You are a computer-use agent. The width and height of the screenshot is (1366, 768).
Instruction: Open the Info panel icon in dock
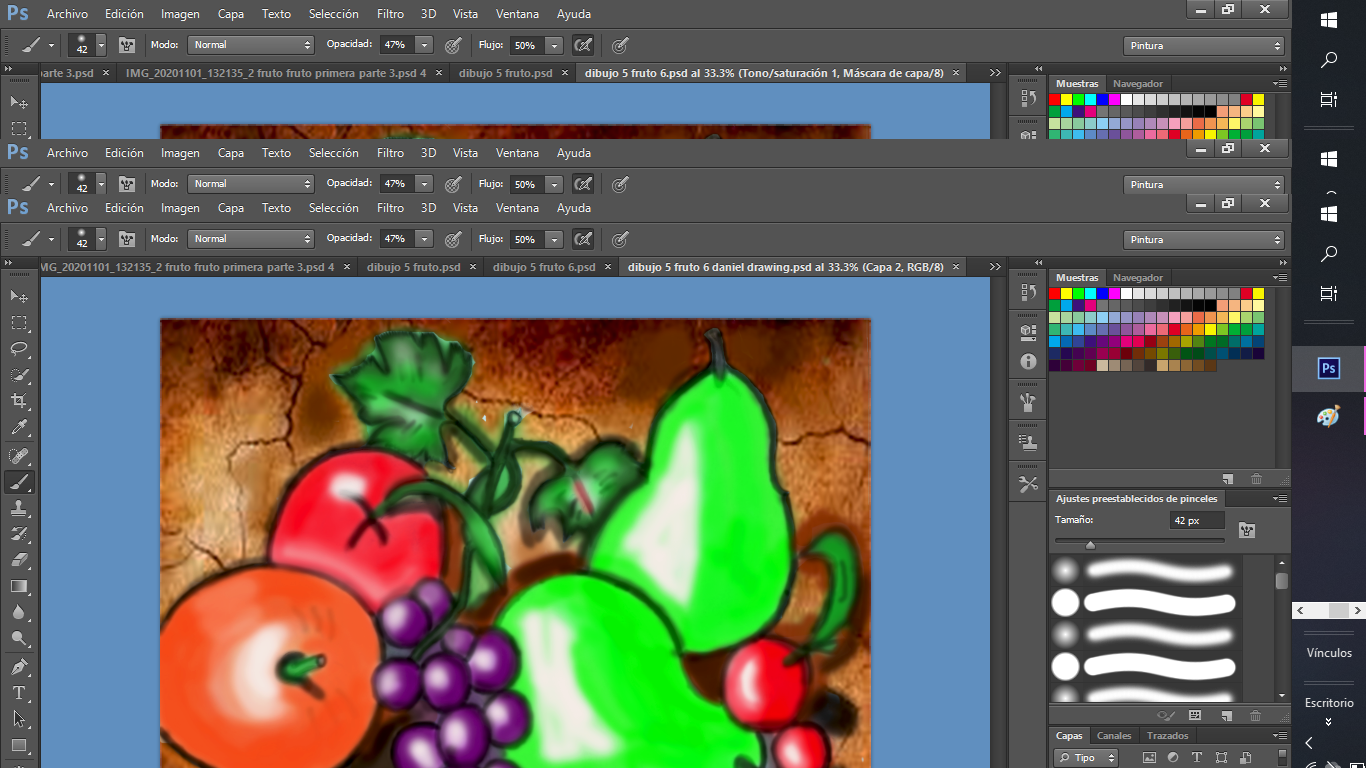[x=1028, y=361]
